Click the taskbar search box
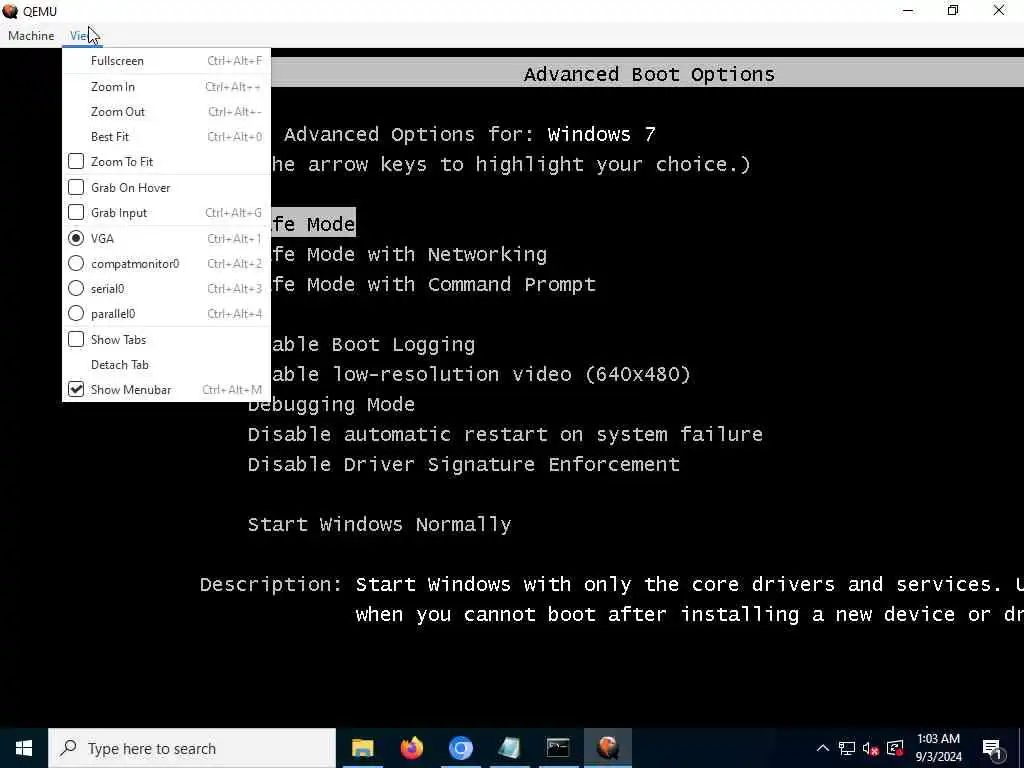 click(x=192, y=748)
